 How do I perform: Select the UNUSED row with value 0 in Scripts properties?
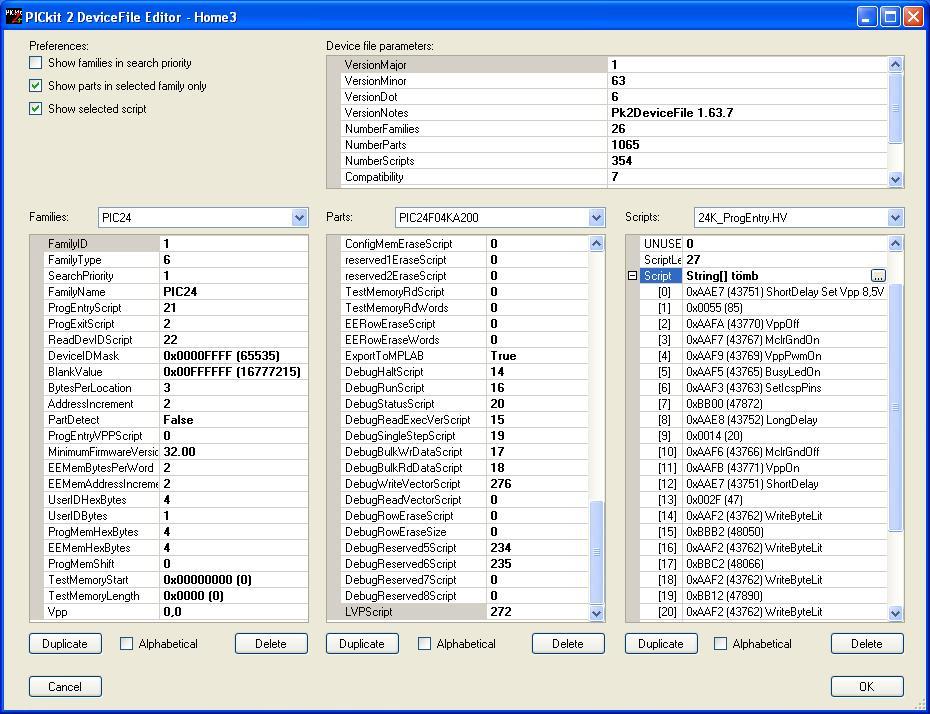pos(763,244)
